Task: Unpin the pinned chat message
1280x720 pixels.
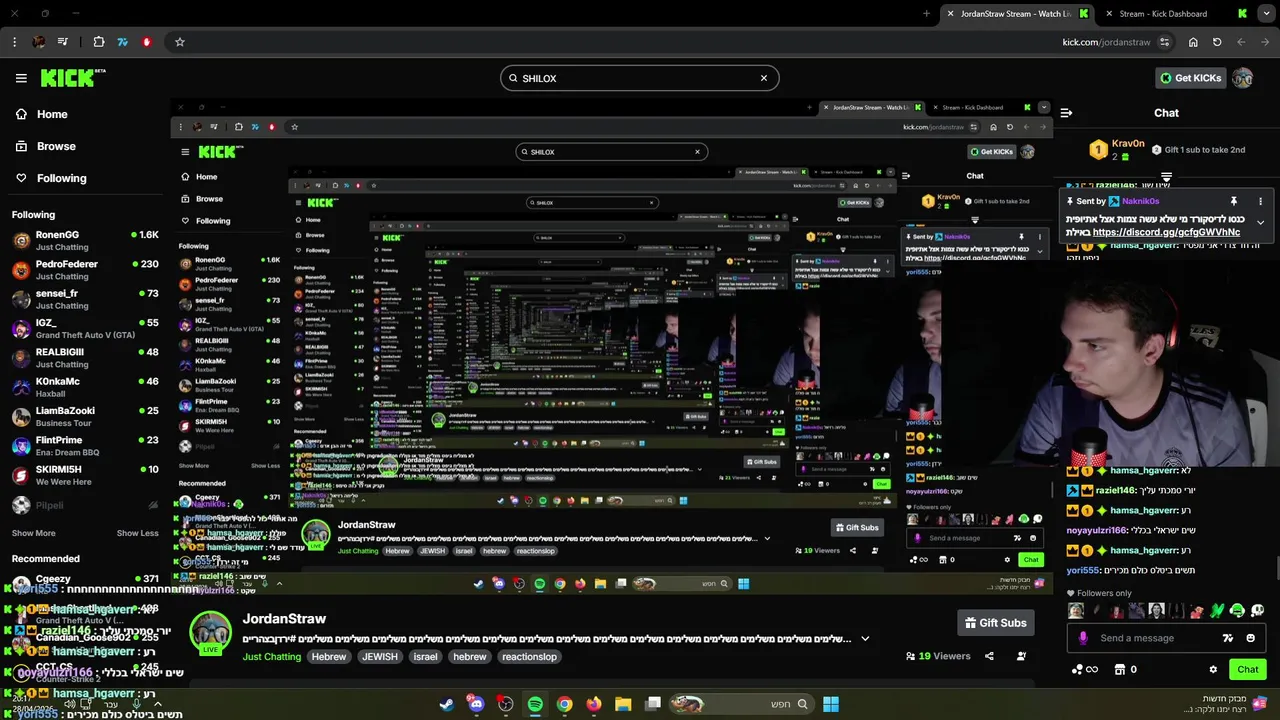Action: coord(1234,201)
